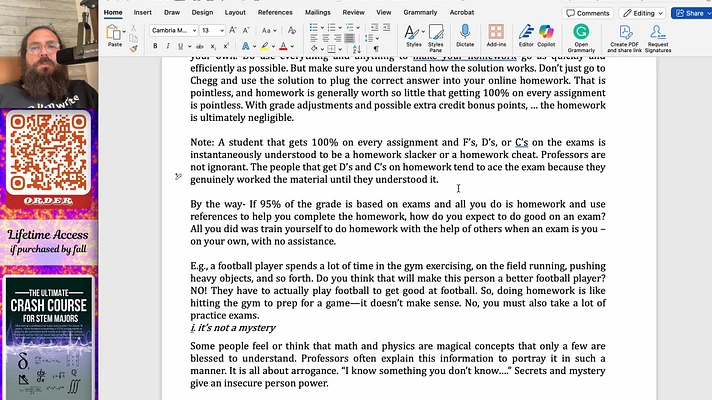Apply subscript formatting

[x=213, y=46]
